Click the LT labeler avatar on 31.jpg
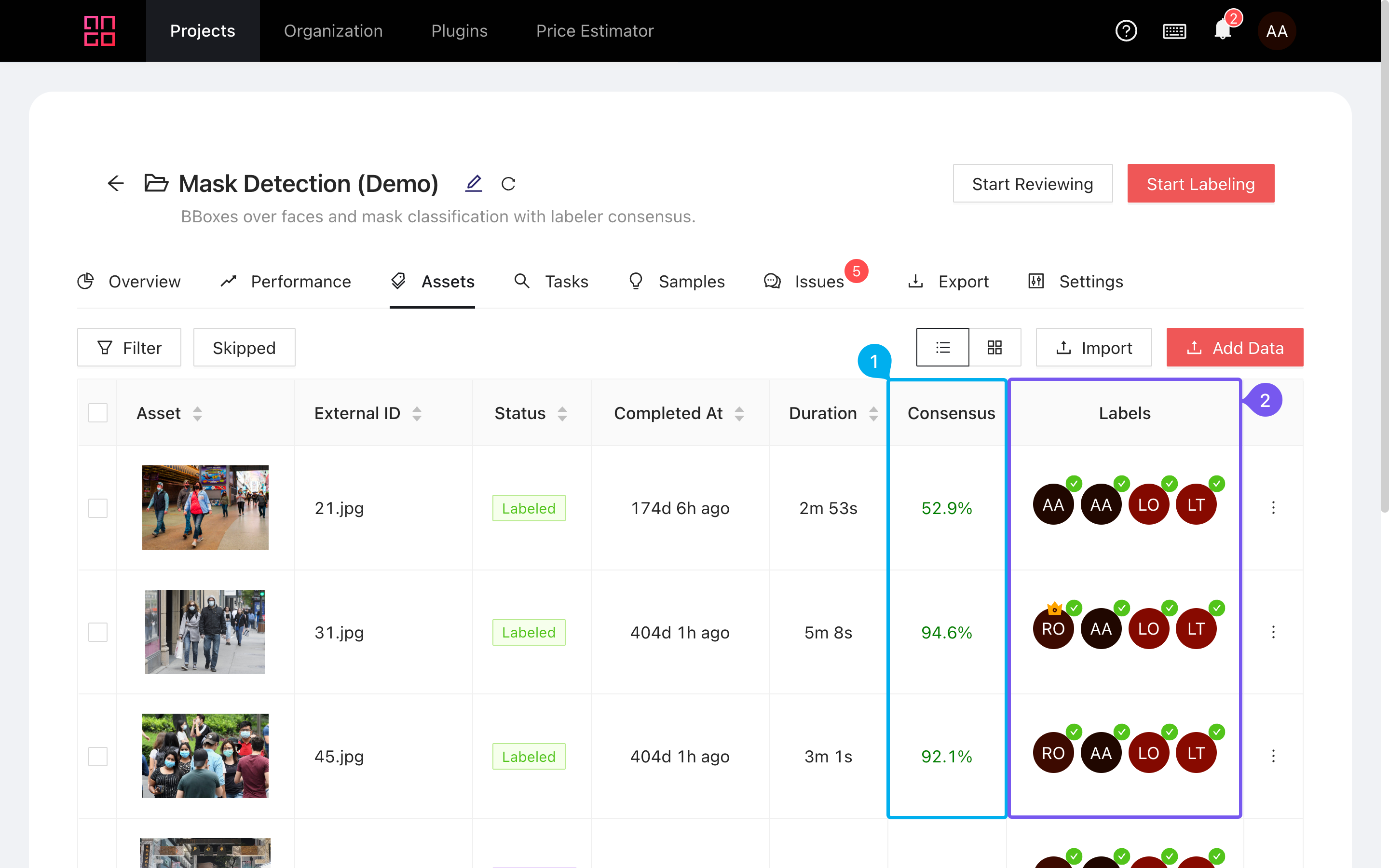Image resolution: width=1389 pixels, height=868 pixels. (1196, 629)
